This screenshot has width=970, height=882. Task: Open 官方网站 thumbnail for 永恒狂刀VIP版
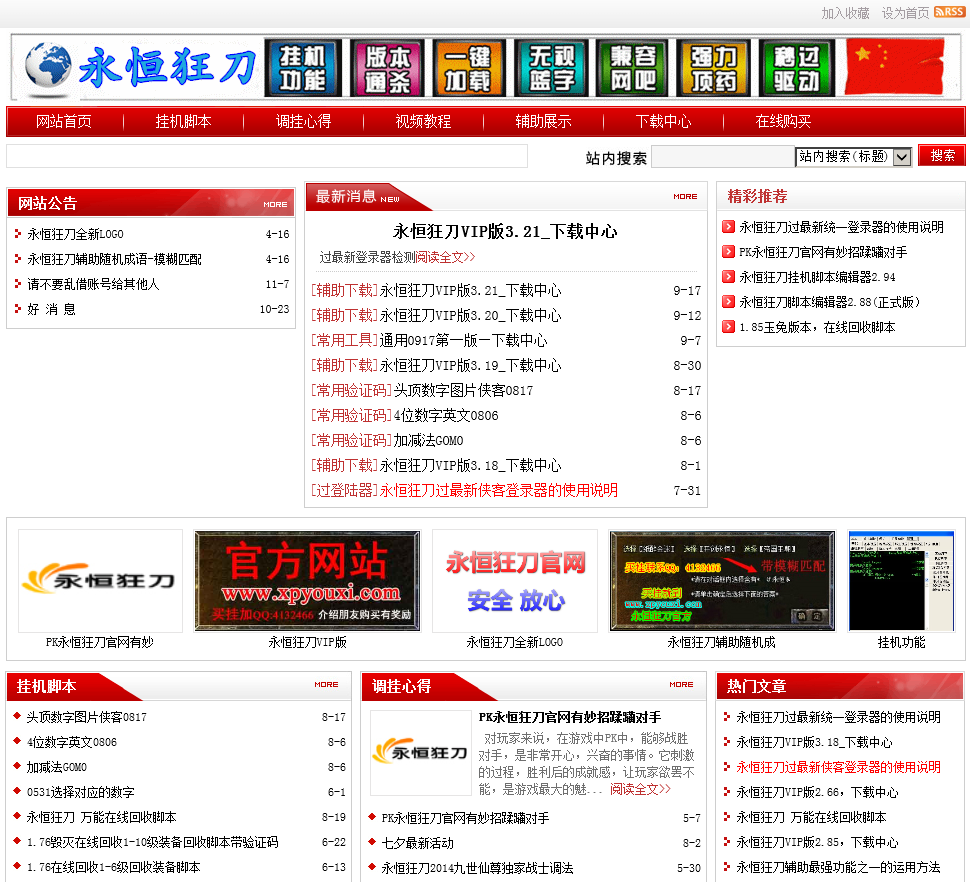point(307,581)
